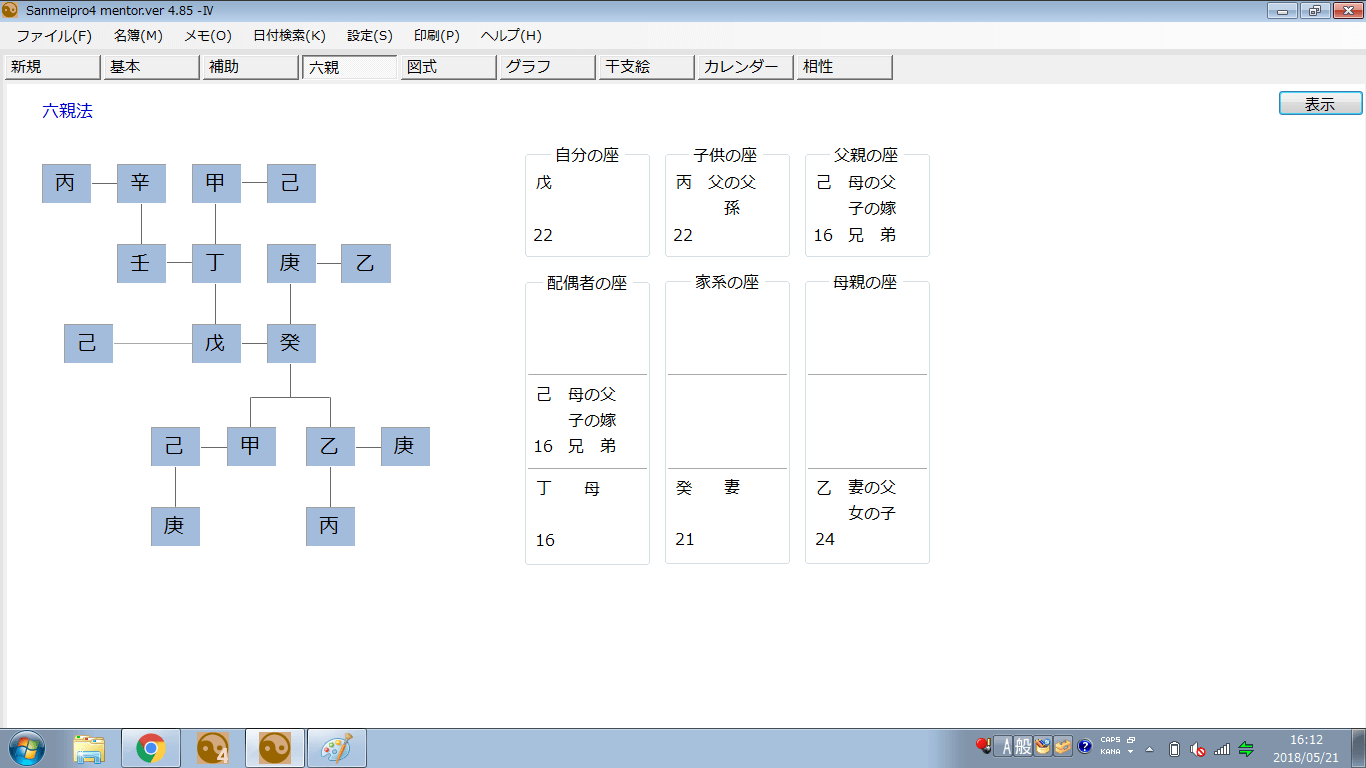
Task: Launch Google Chrome from the taskbar
Action: [151, 748]
